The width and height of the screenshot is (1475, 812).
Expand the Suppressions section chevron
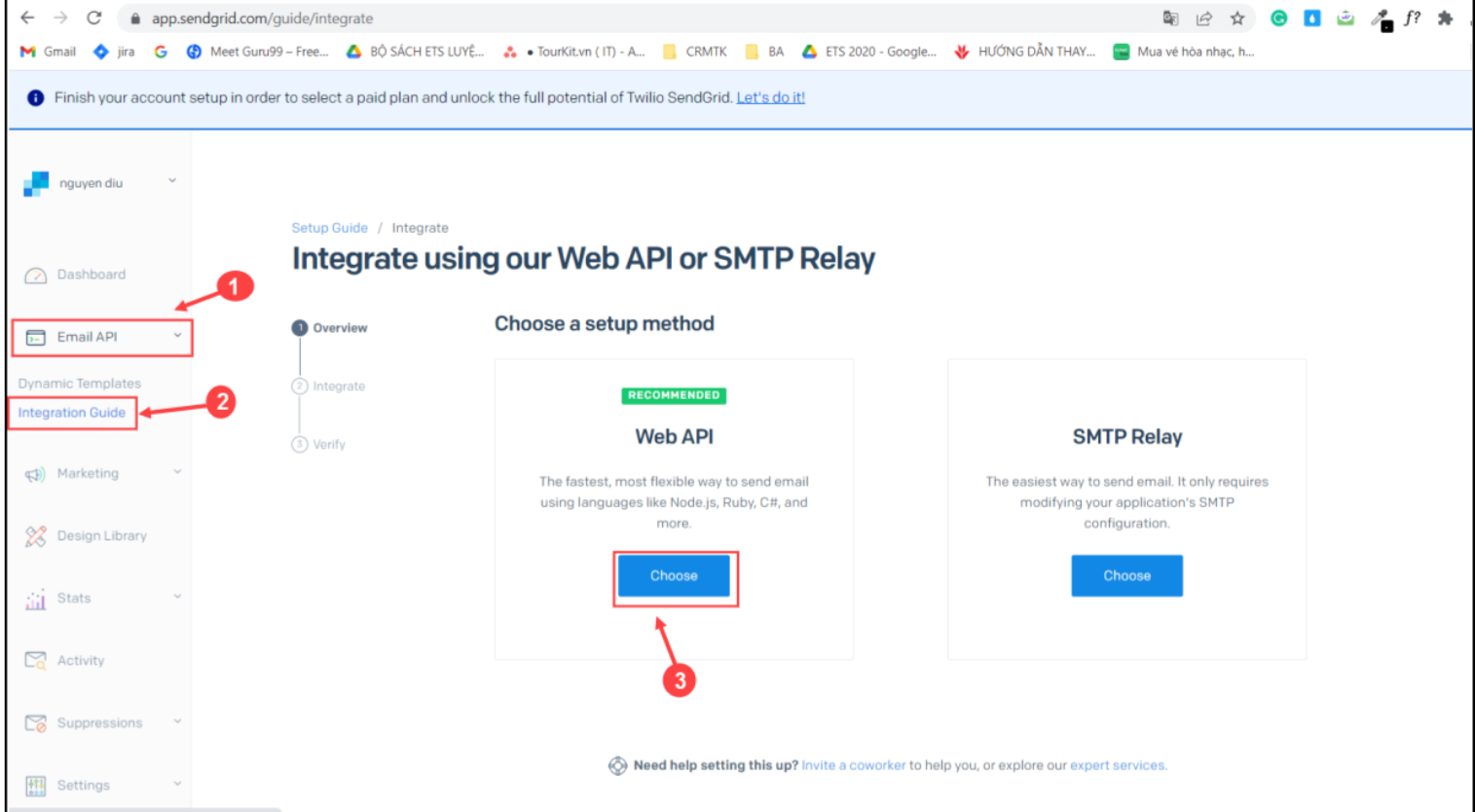(x=177, y=721)
